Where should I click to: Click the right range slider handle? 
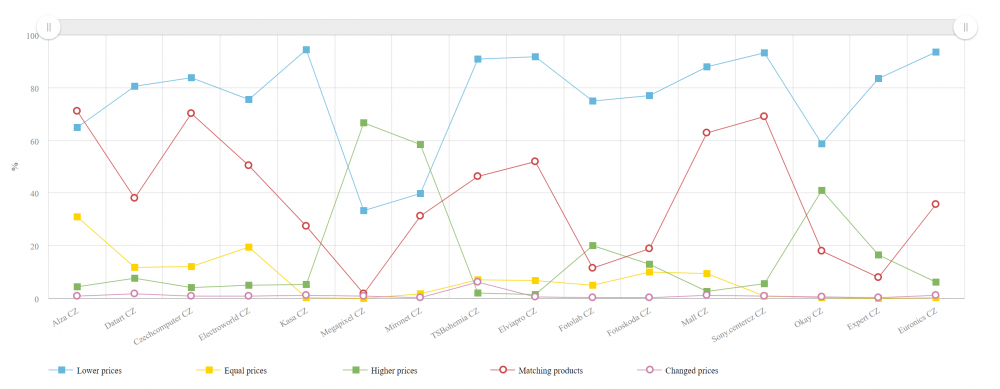pyautogui.click(x=966, y=27)
